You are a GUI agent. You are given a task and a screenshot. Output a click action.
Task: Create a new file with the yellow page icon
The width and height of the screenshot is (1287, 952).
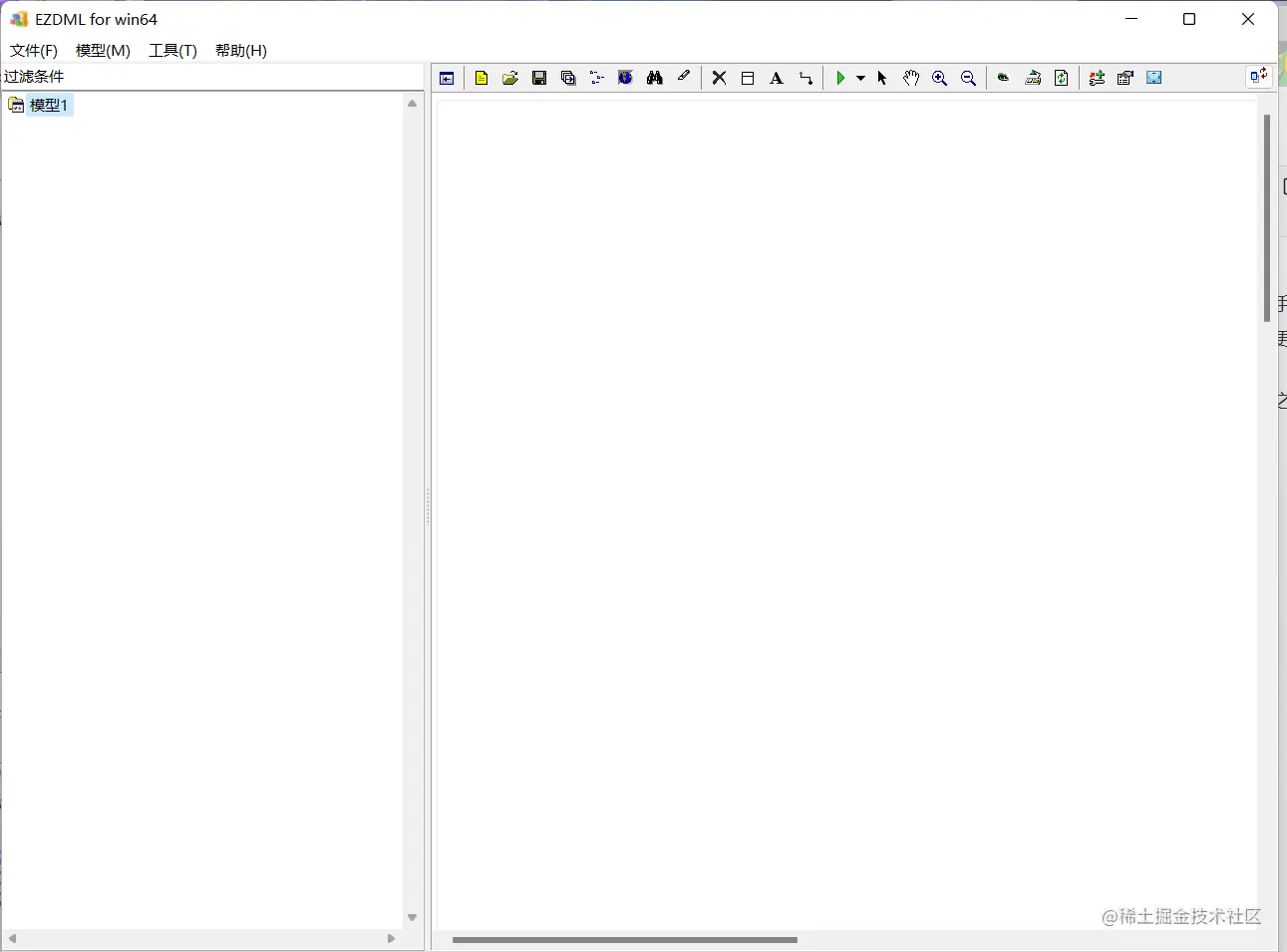482,78
